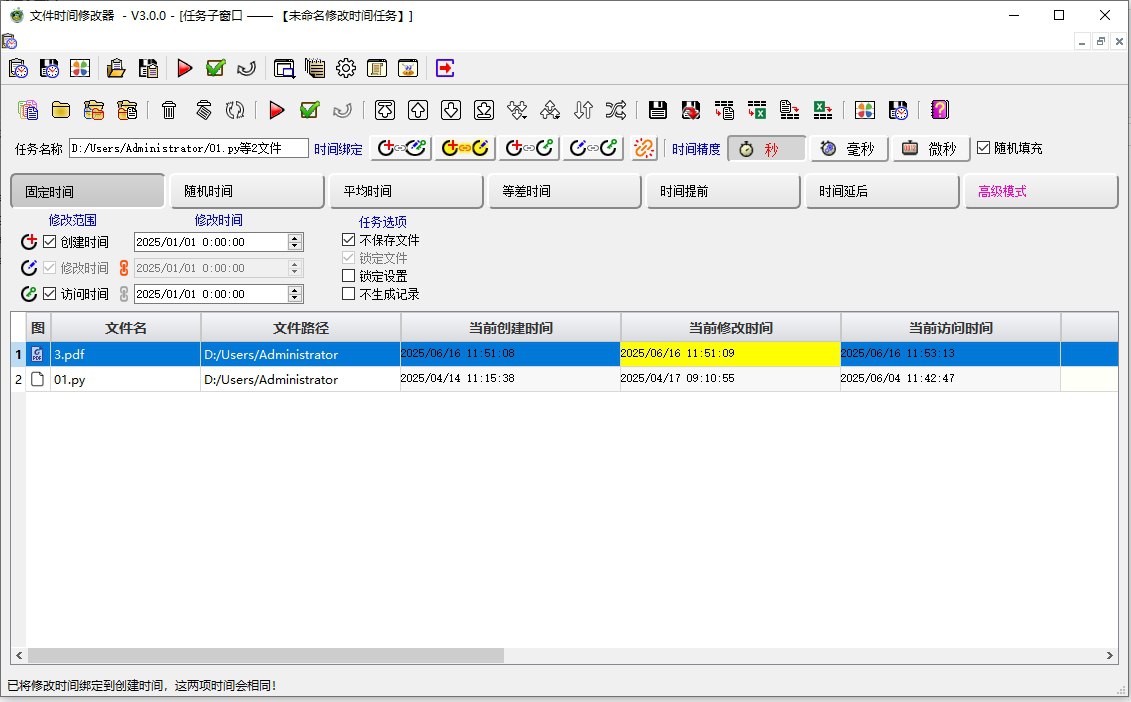Increase 创建时间 using up spinner arrow
1131x702 pixels.
click(294, 236)
